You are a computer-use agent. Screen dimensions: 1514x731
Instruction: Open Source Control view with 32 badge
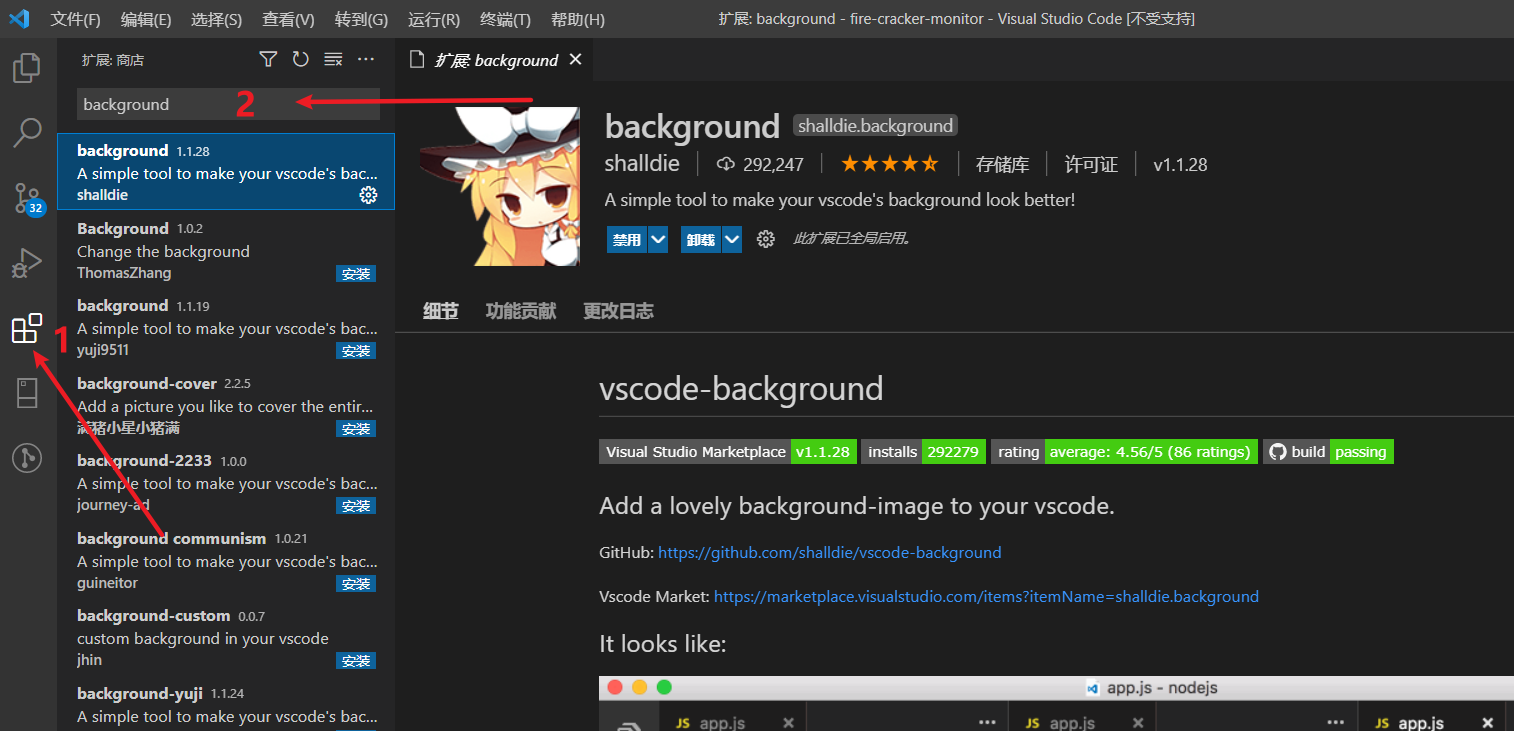click(27, 198)
